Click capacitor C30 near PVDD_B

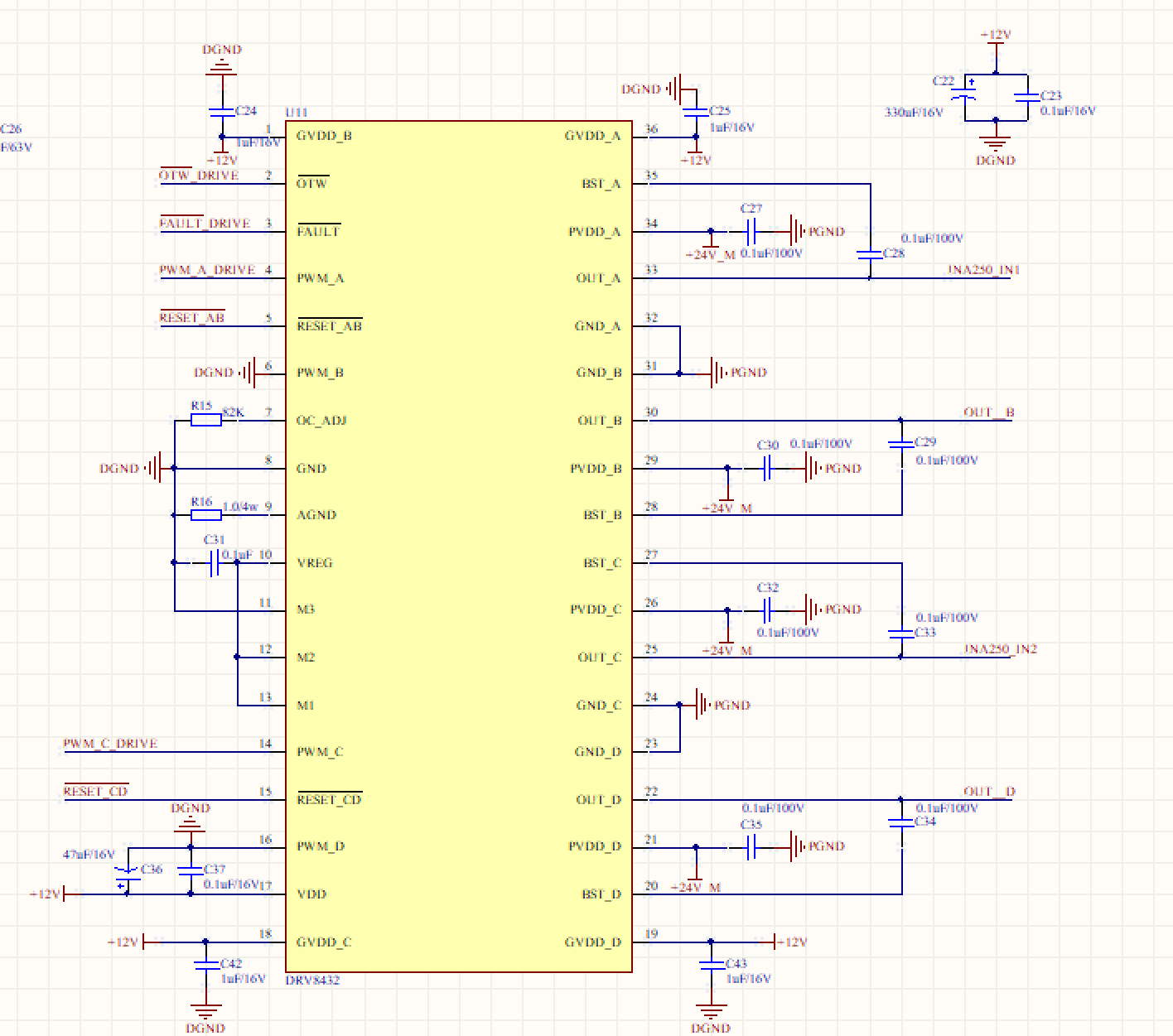767,469
